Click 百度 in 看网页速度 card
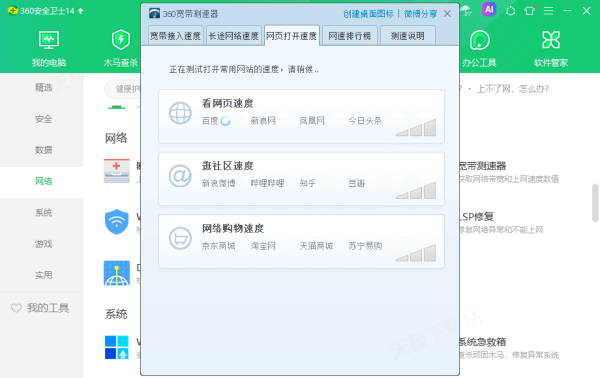 [x=210, y=121]
